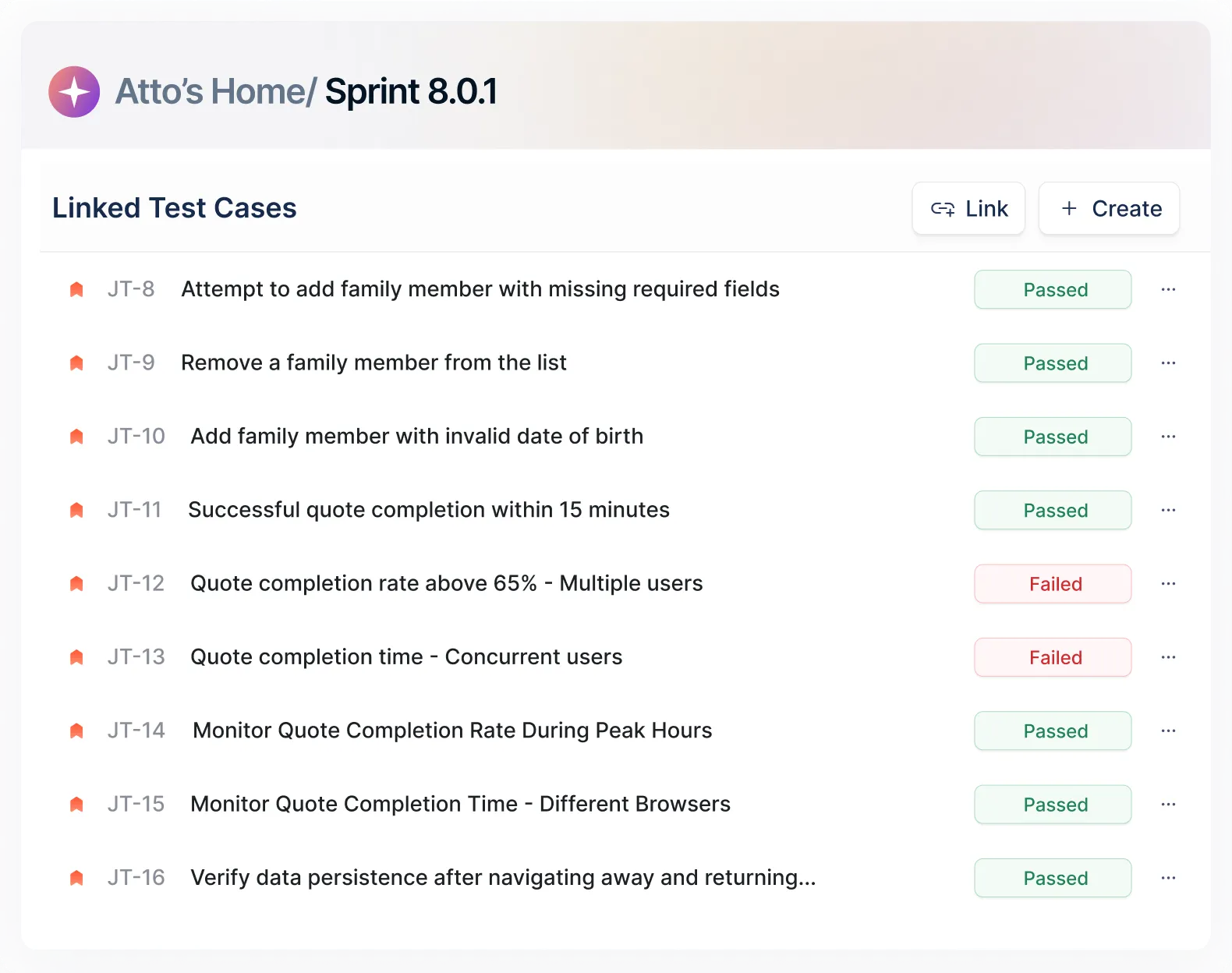Viewport: 1232px width, 973px height.
Task: Change the Failed status of JT-12
Action: [1053, 584]
